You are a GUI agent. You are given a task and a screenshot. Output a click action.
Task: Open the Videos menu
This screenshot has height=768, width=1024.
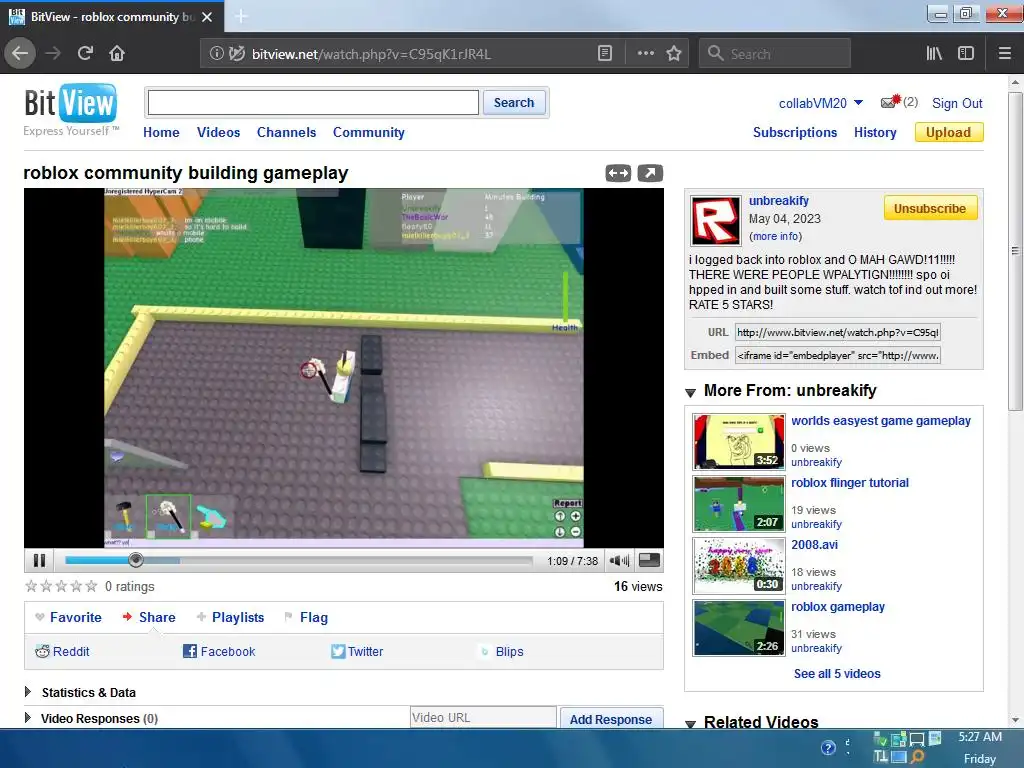(x=218, y=132)
